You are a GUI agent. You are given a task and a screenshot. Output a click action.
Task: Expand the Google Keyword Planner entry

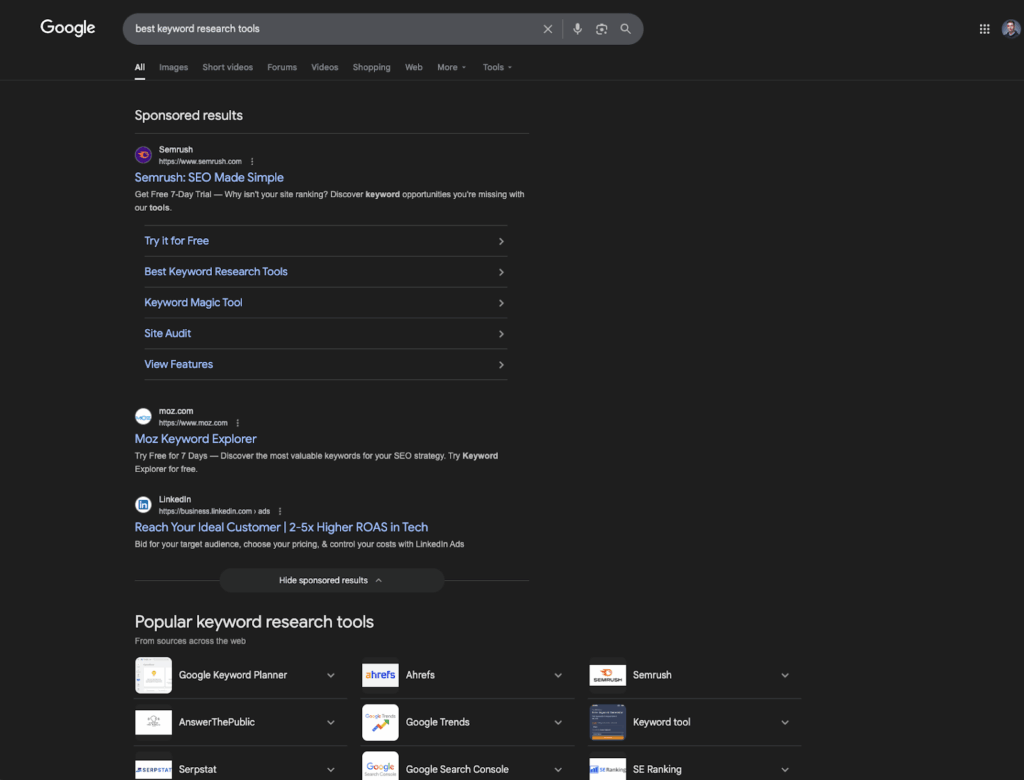click(330, 675)
